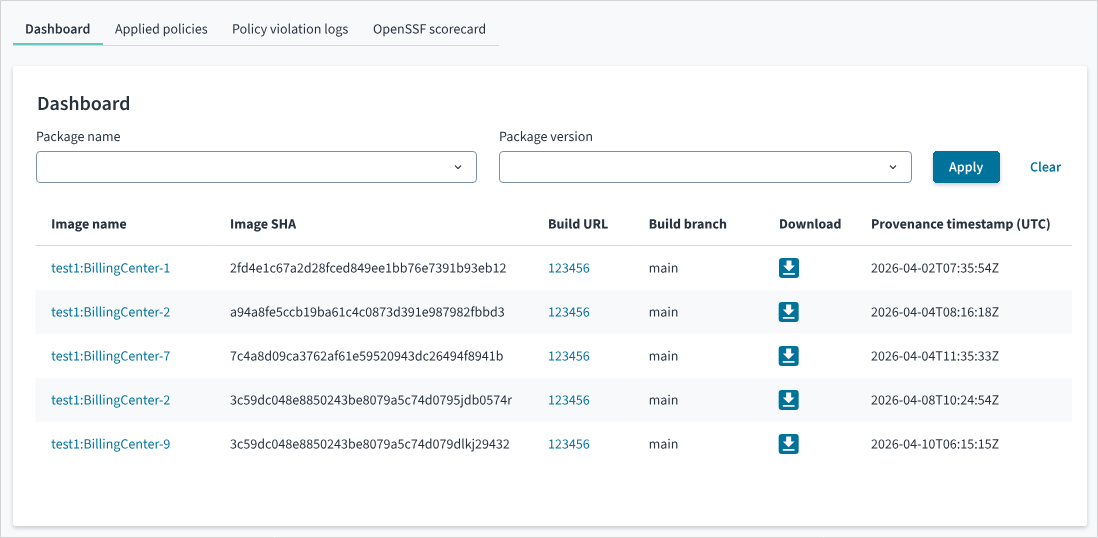Screen dimensions: 1098x538
Task: View the Policy violation logs tab
Action: (x=290, y=29)
